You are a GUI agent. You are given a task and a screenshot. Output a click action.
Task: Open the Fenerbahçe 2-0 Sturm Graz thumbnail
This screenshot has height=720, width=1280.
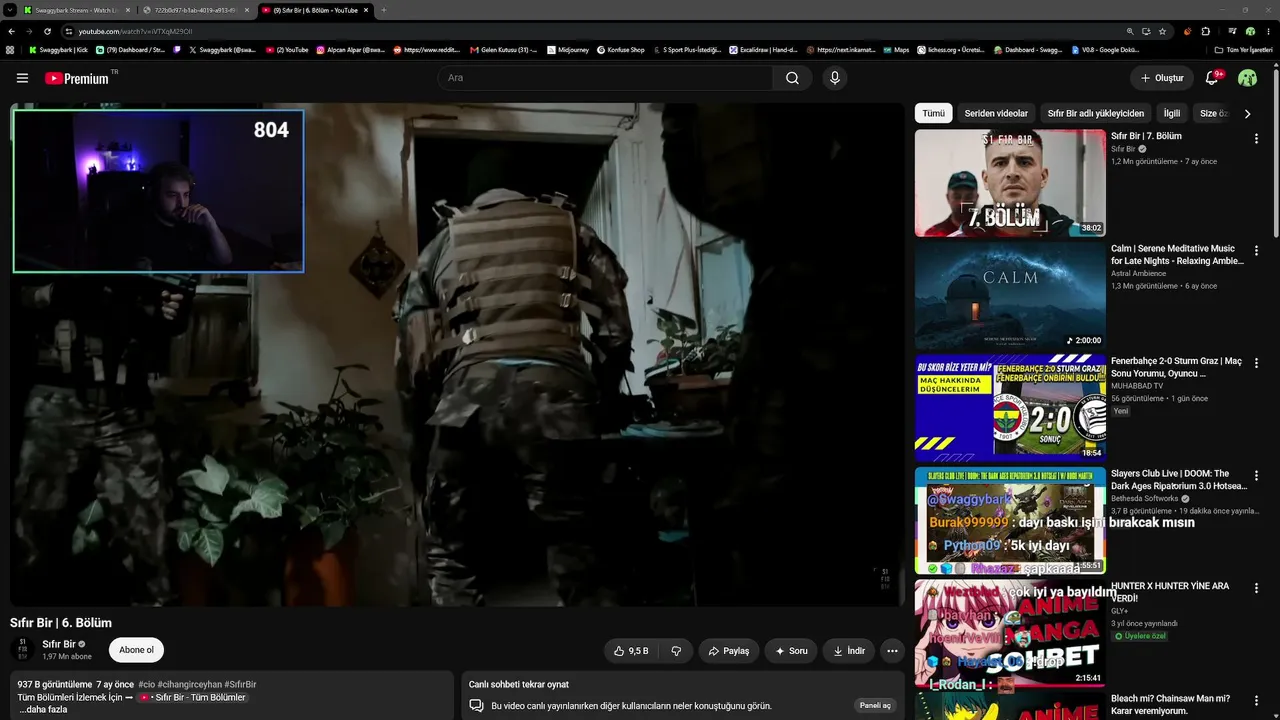tap(1010, 408)
